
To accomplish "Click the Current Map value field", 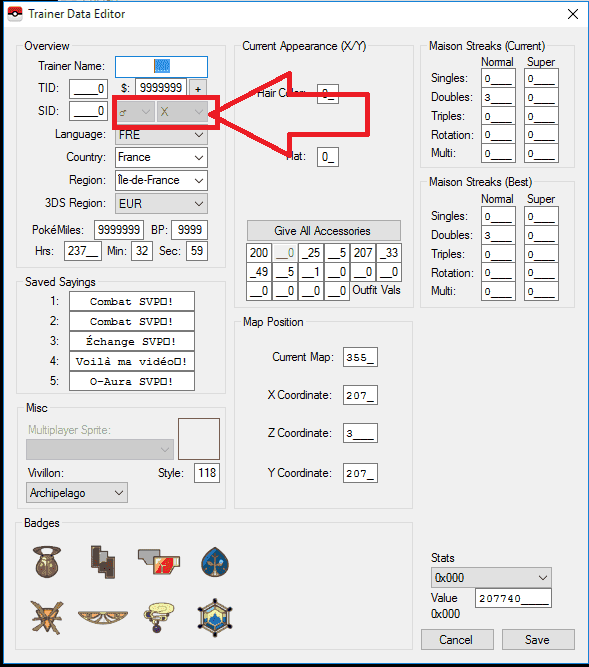I will point(360,357).
